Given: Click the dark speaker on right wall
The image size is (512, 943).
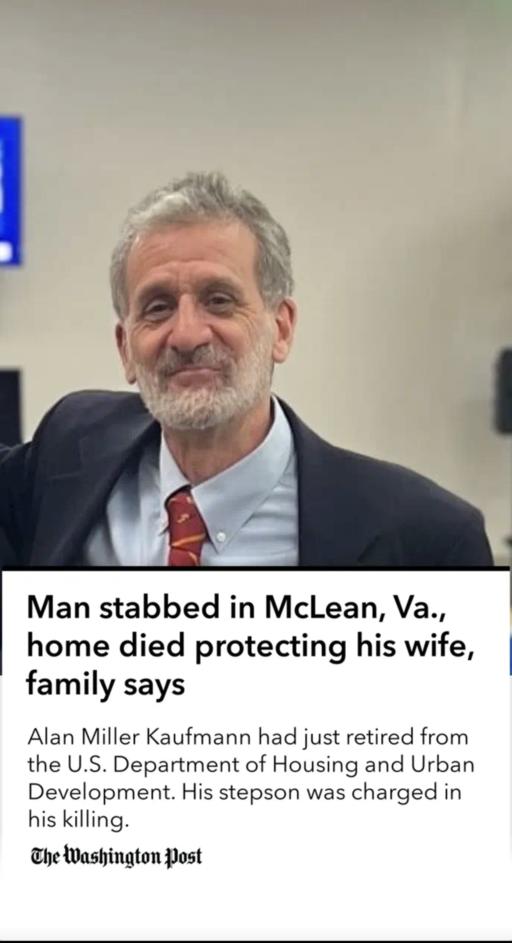Looking at the screenshot, I should click(x=503, y=390).
